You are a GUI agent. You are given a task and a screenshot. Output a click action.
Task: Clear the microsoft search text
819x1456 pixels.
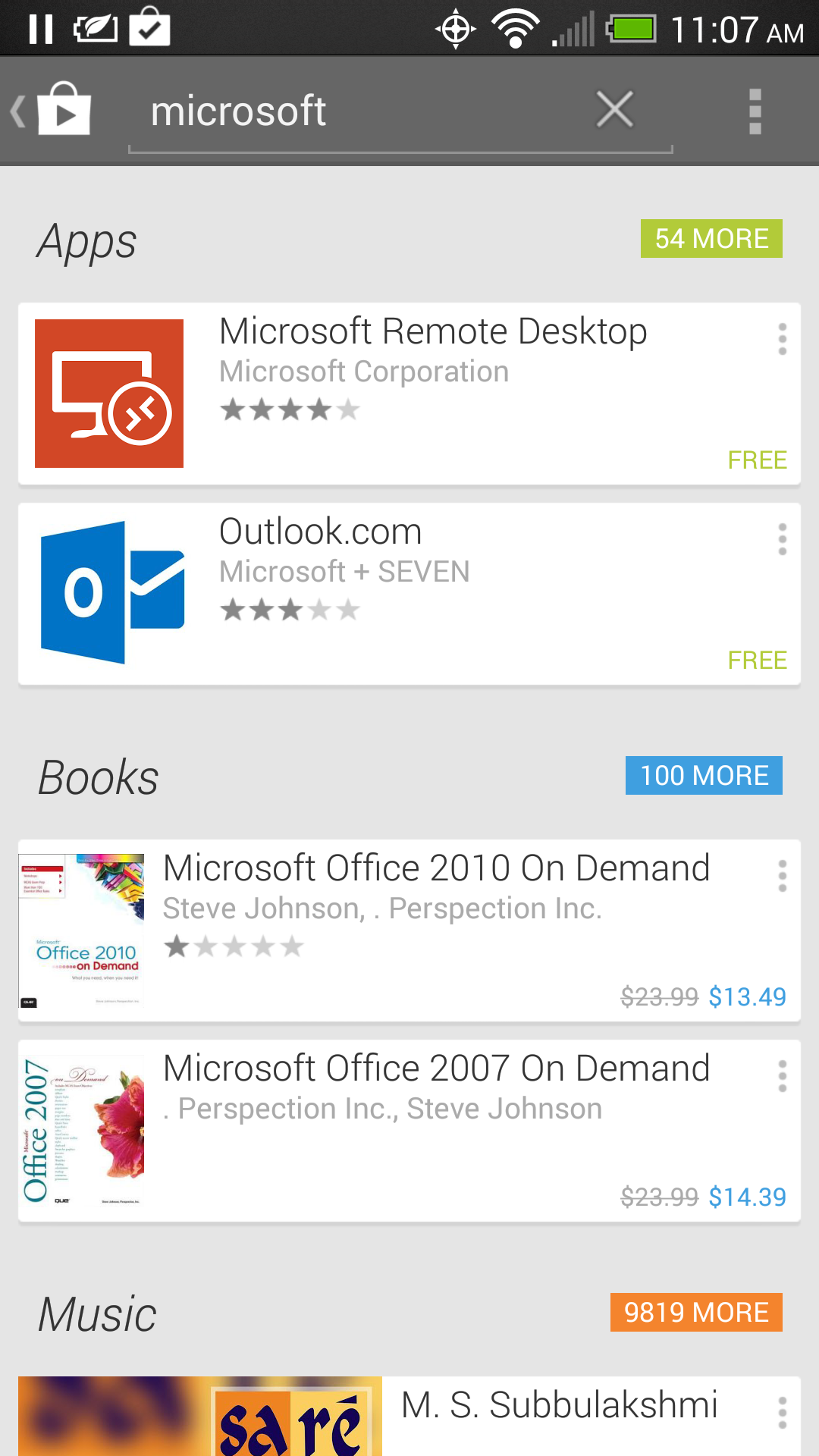pyautogui.click(x=614, y=110)
